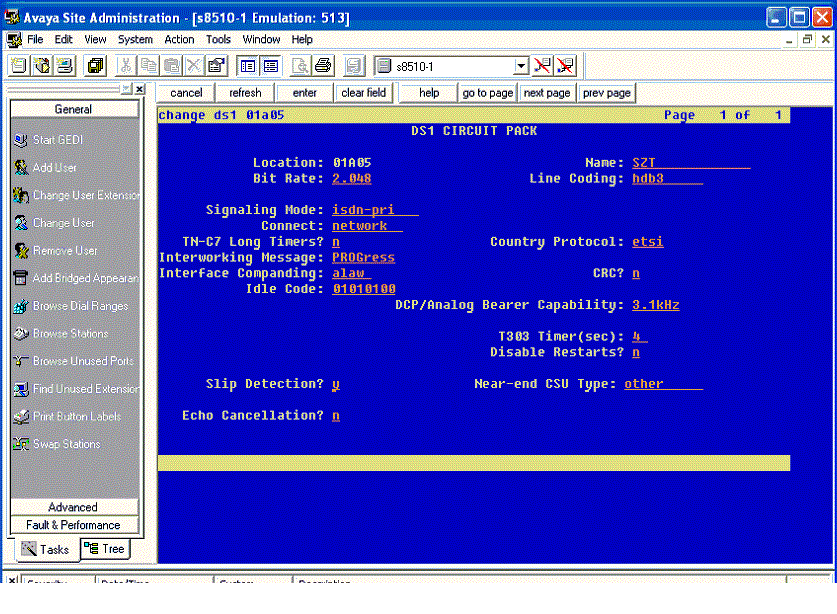Open the Action menu
The image size is (837, 614).
[x=179, y=40]
